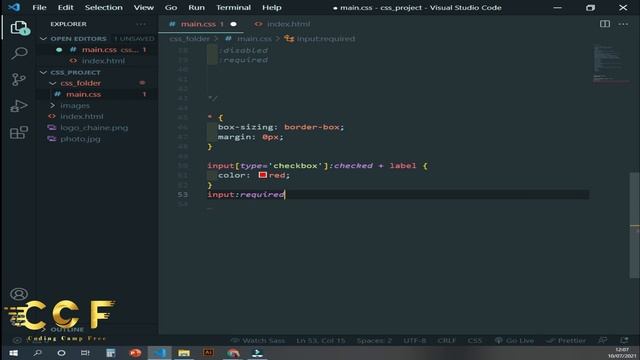Screen dimensions: 640x360
Task: Open Explorer views and more actions ellipsis
Action: (141, 24)
